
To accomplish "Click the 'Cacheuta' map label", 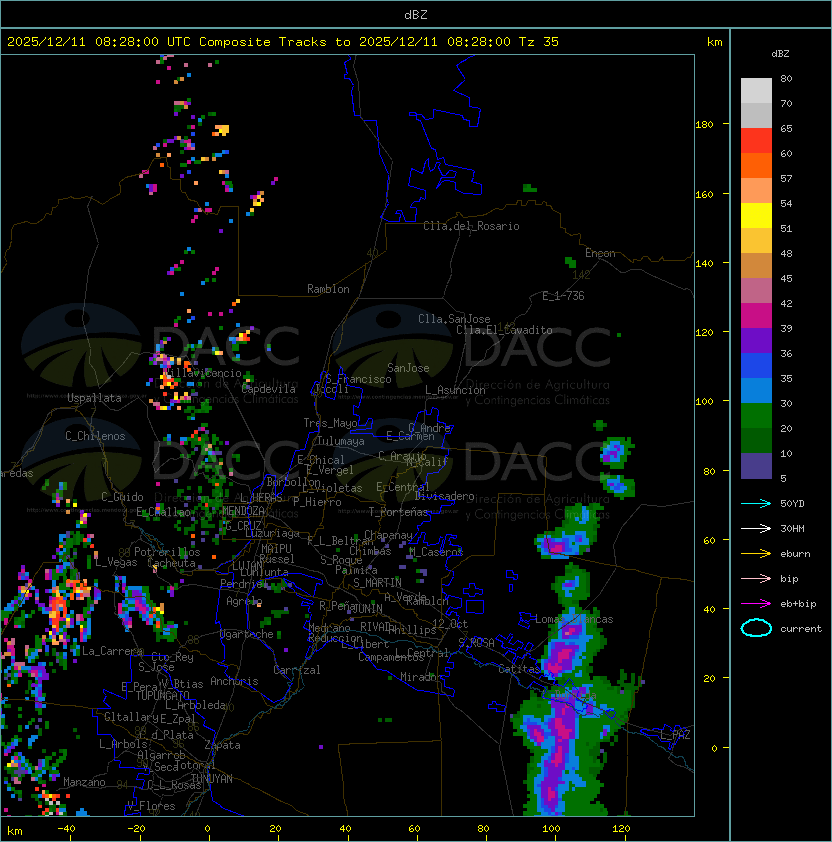I will click(x=171, y=563).
